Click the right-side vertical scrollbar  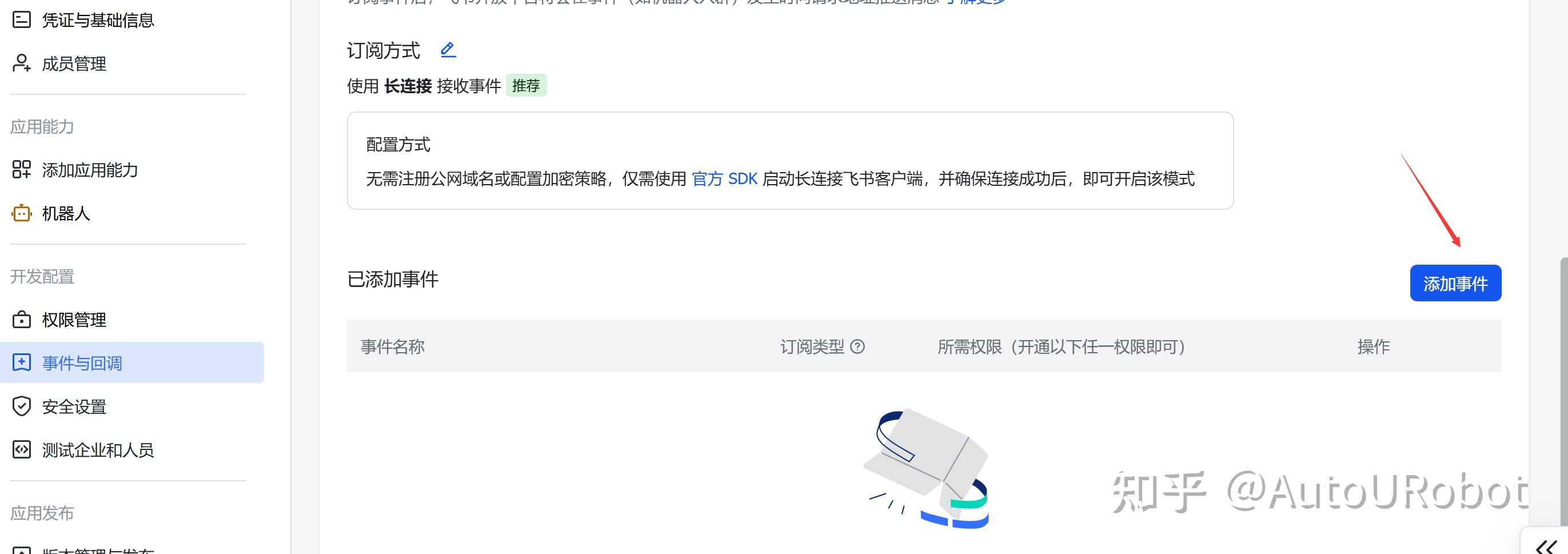pos(1563,389)
